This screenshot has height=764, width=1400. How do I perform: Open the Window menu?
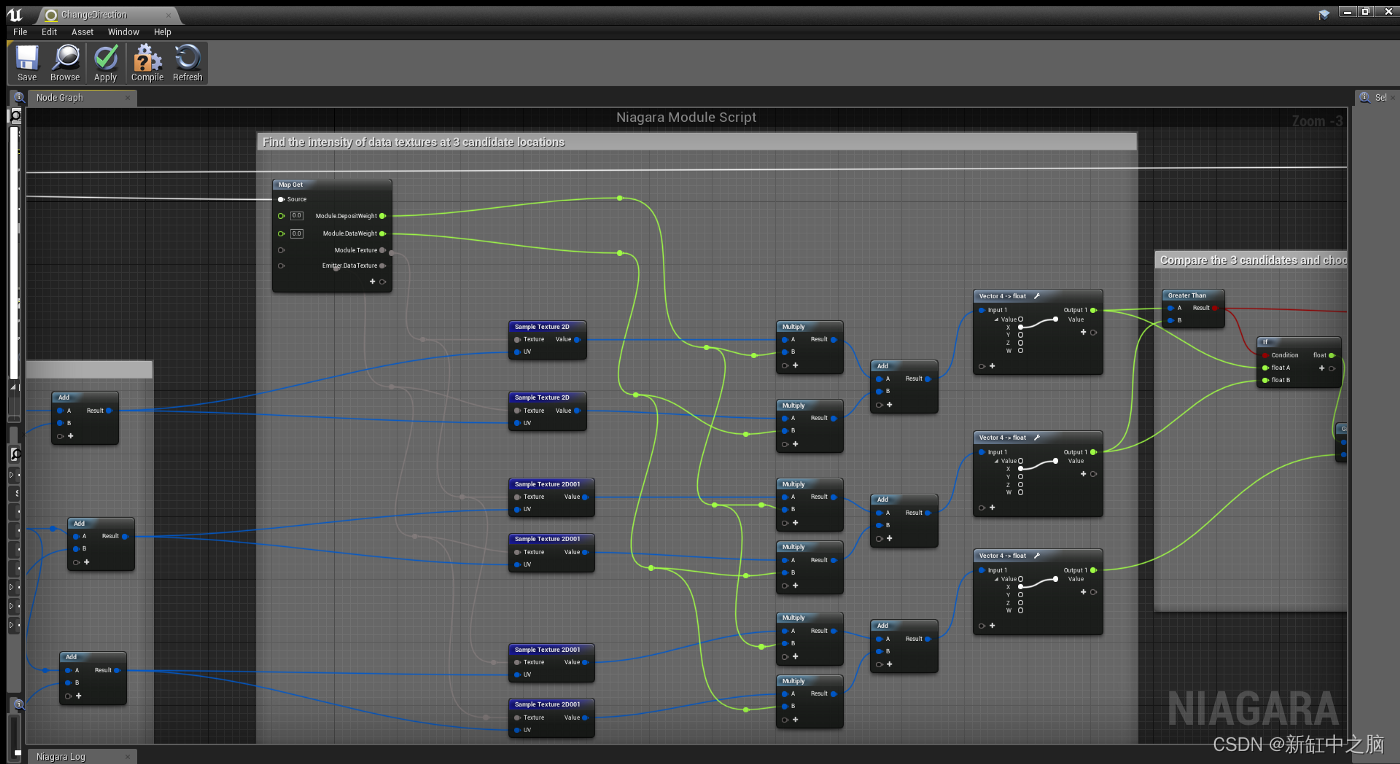click(x=124, y=32)
